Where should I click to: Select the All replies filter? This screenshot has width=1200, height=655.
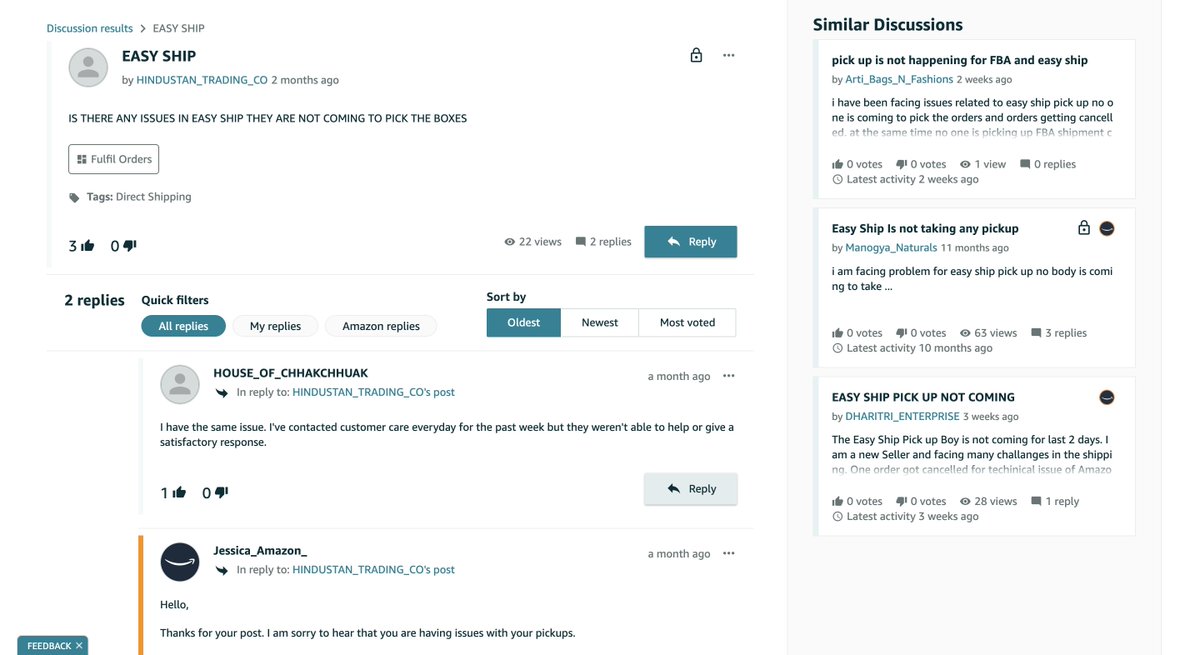click(x=183, y=326)
